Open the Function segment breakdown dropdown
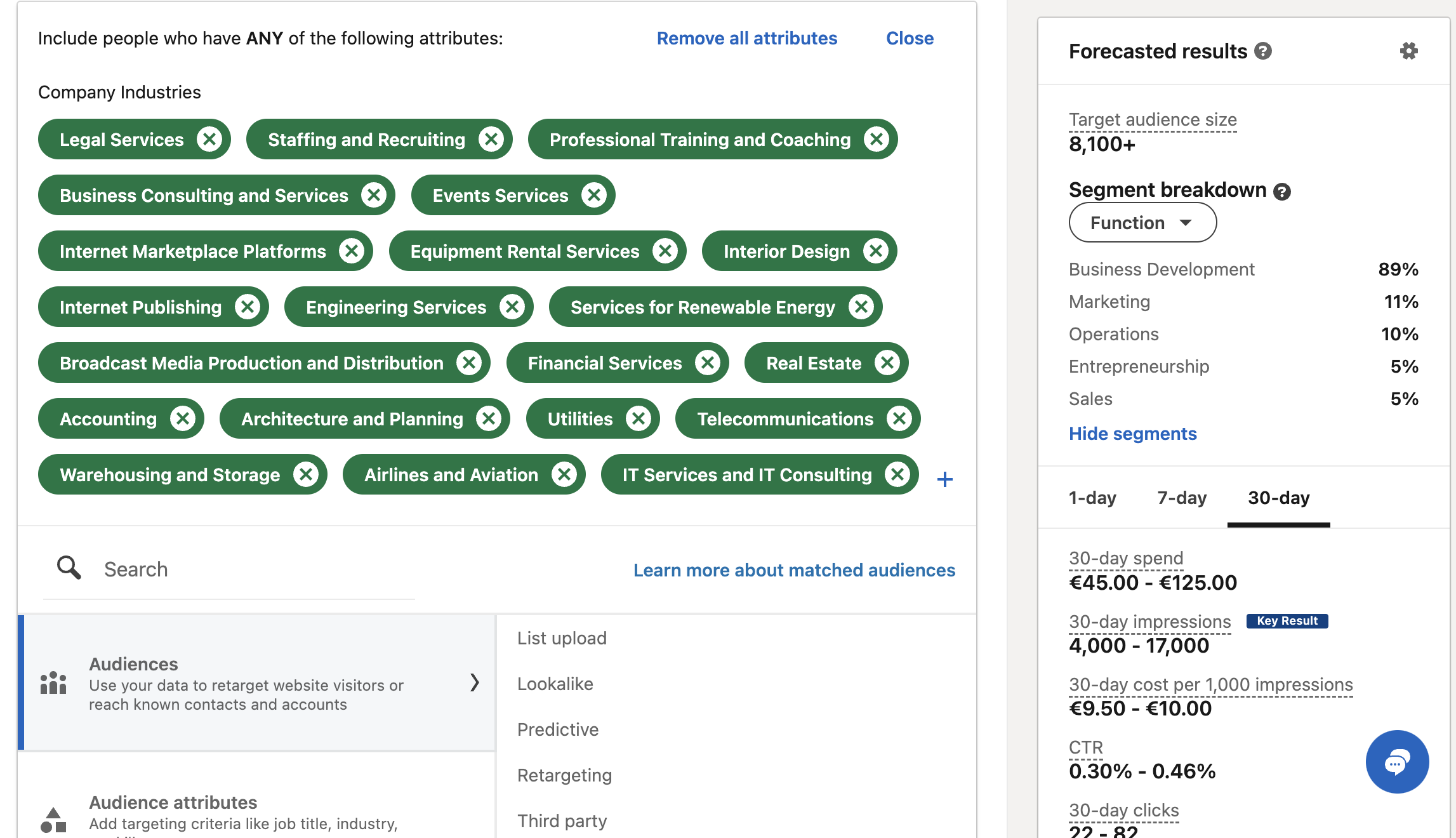The image size is (1456, 838). click(1142, 222)
